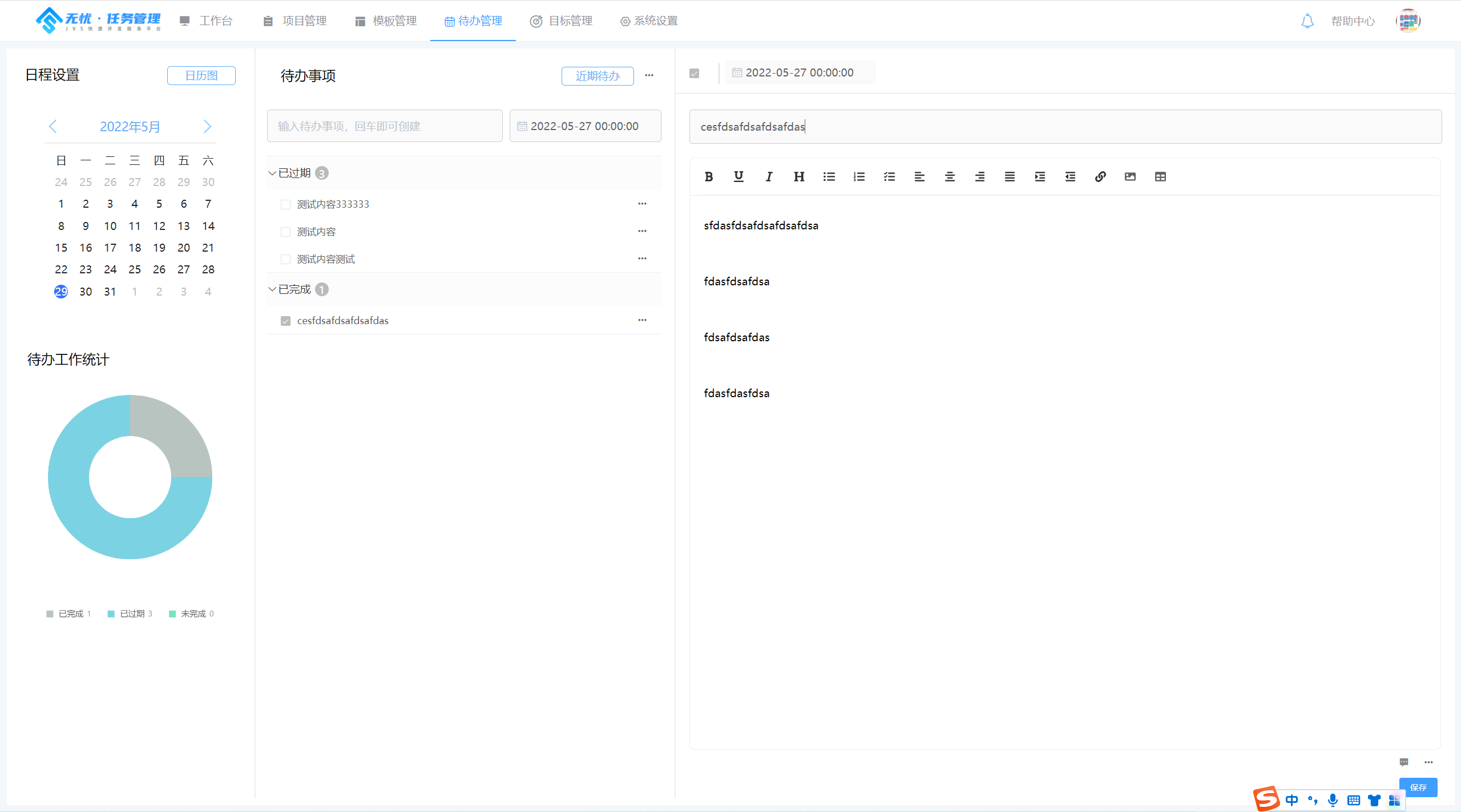Insert a link using the link icon
The width and height of the screenshot is (1461, 812).
(1100, 177)
